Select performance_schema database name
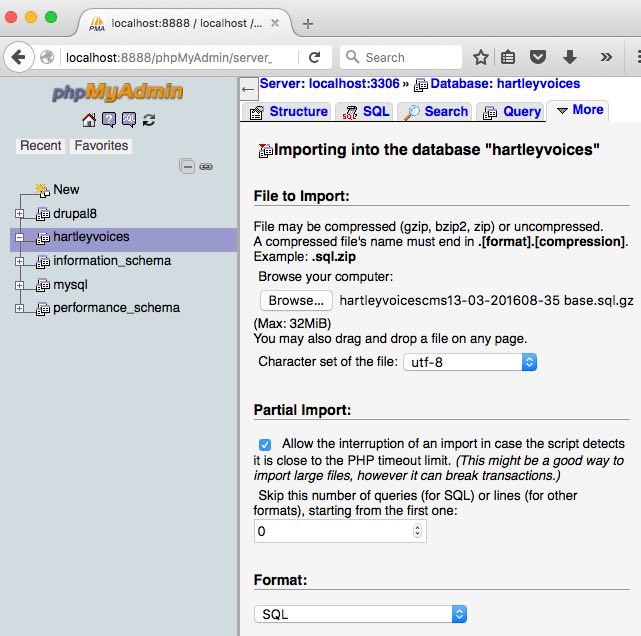 point(117,308)
